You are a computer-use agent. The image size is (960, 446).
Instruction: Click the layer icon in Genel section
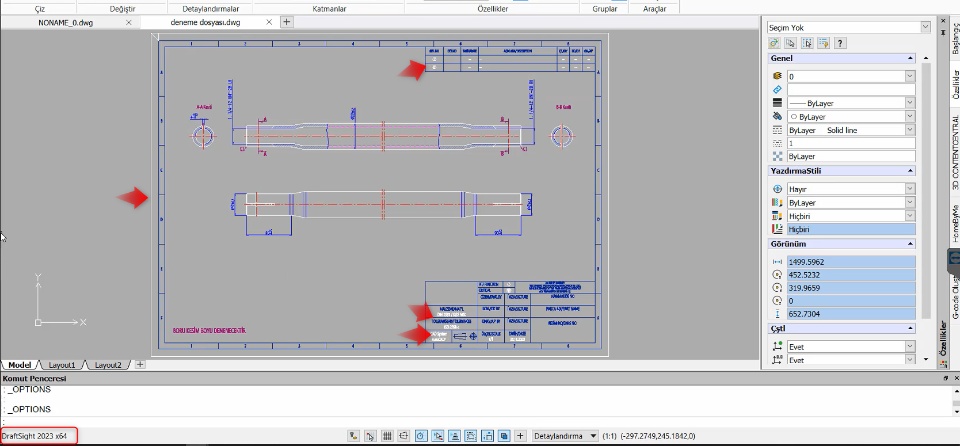pyautogui.click(x=778, y=76)
